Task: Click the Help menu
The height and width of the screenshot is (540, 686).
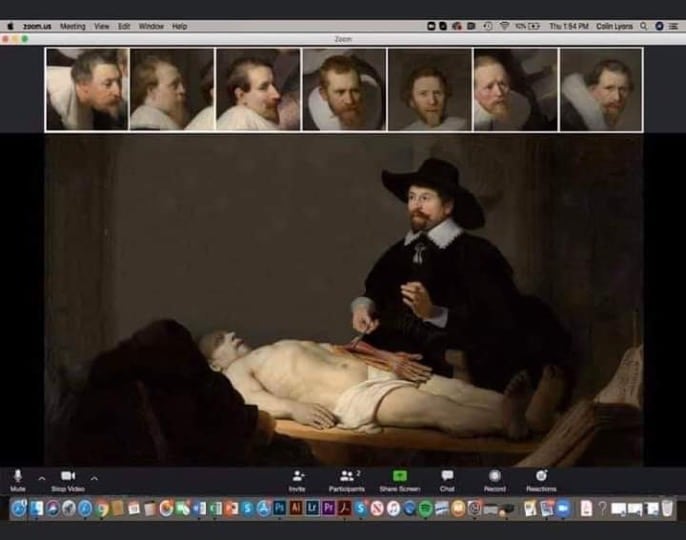Action: (x=180, y=26)
